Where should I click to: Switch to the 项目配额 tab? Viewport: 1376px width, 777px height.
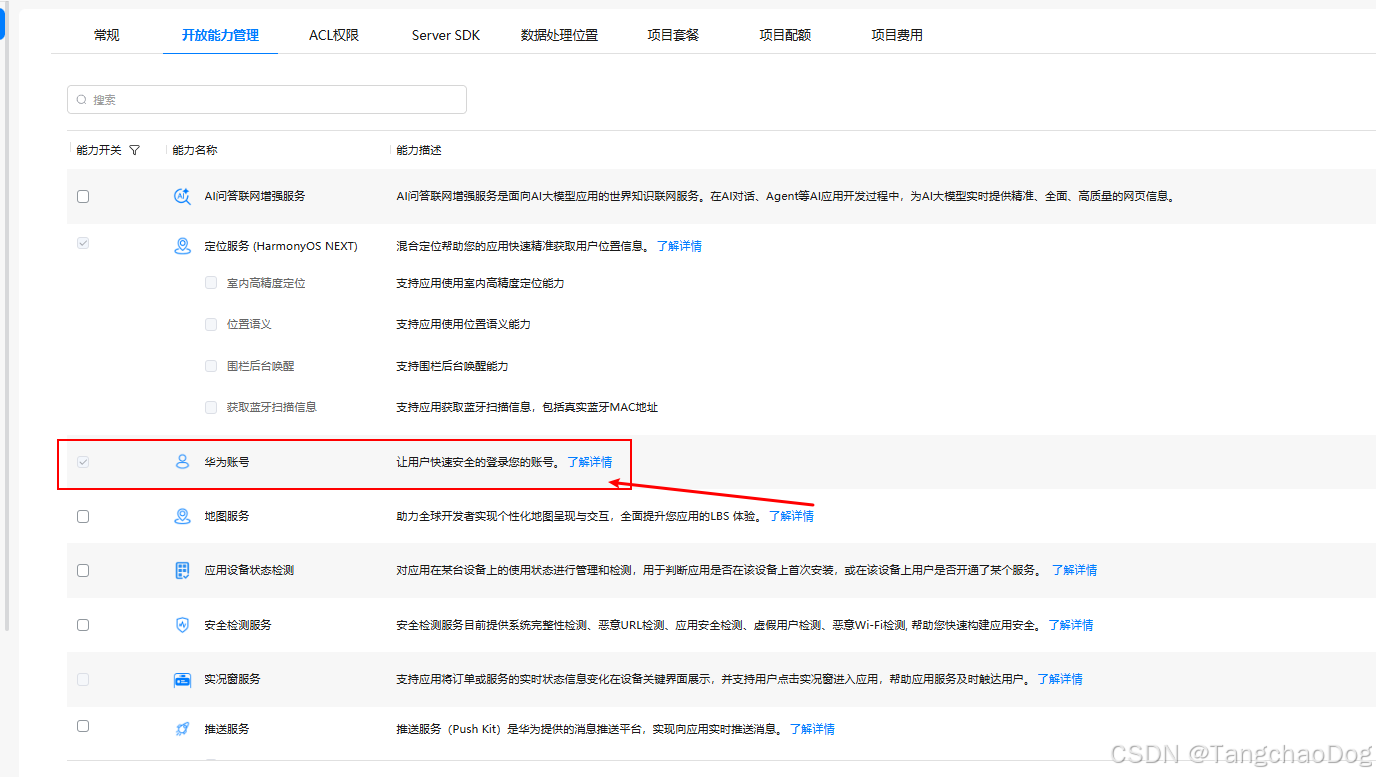[785, 35]
